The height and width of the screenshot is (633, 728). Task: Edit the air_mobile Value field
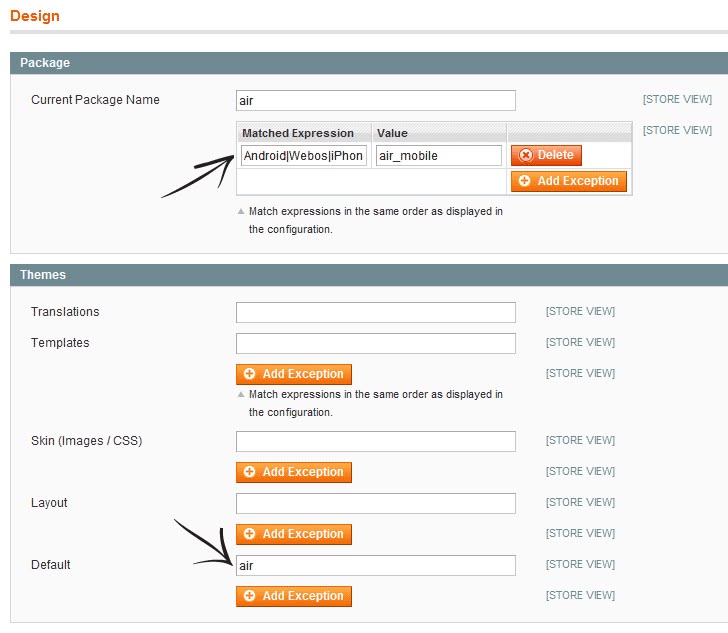click(x=439, y=156)
